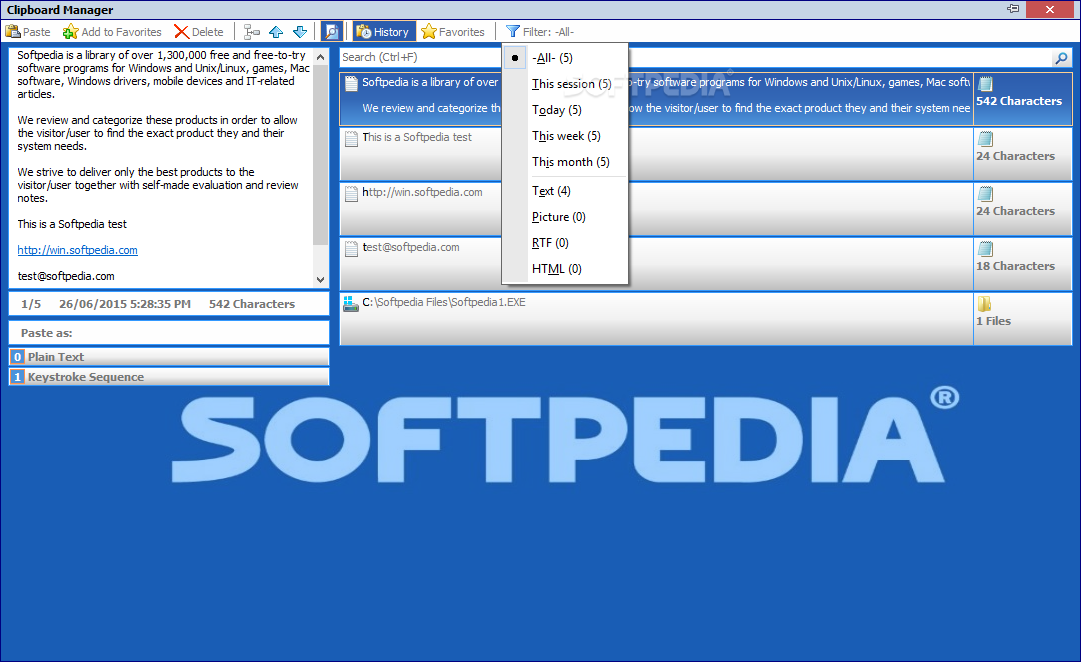Paste as Plain Text

(x=169, y=357)
